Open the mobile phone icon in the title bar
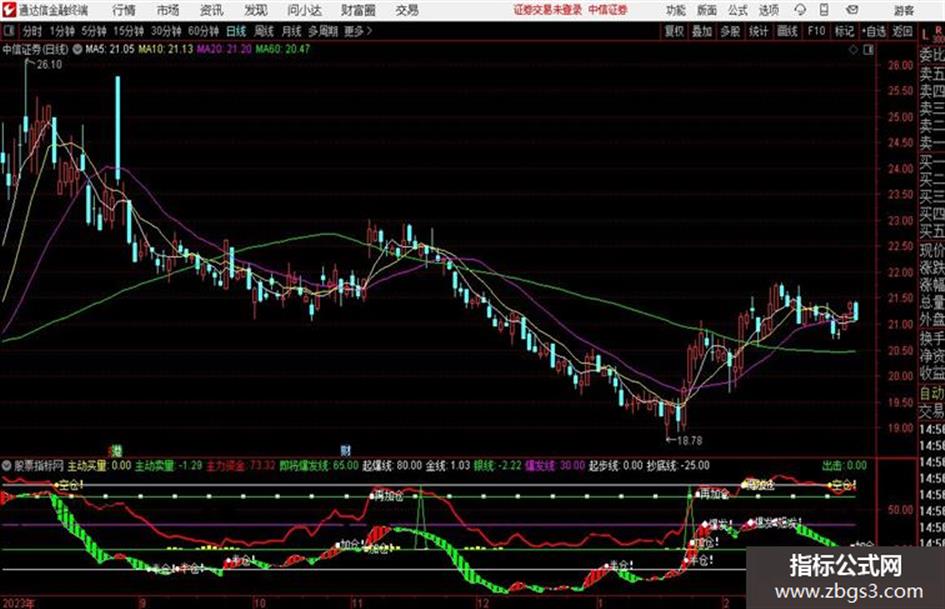Image resolution: width=945 pixels, height=609 pixels. coord(824,10)
